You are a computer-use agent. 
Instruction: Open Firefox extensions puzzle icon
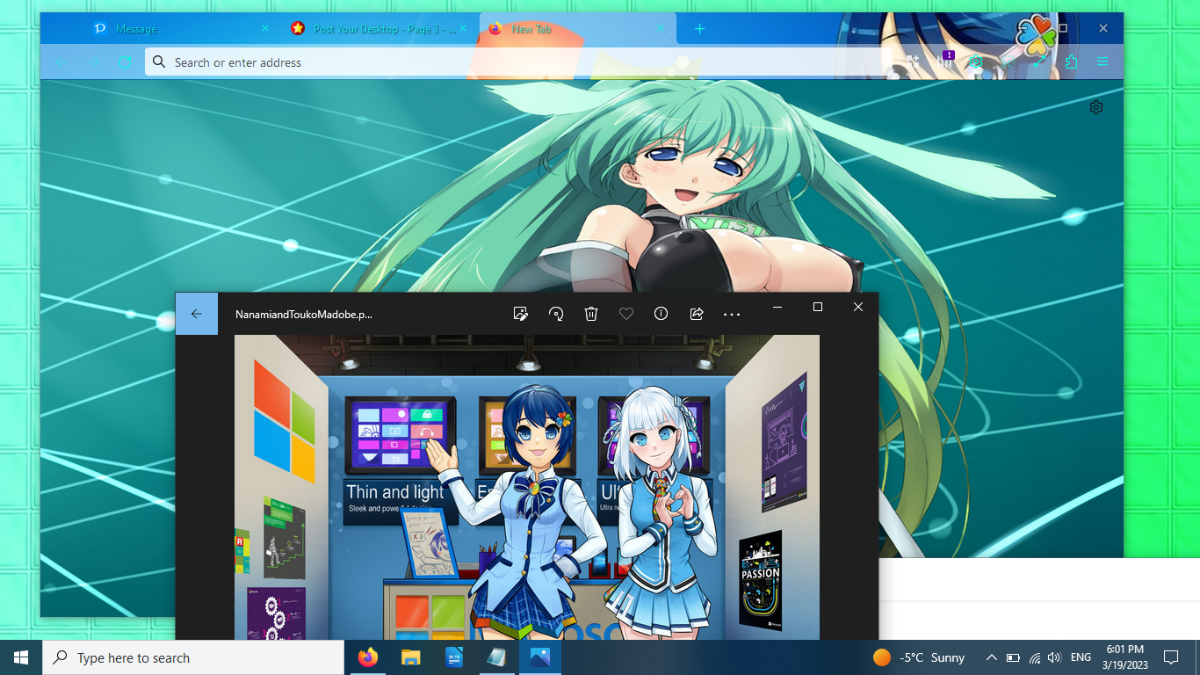tap(1071, 62)
